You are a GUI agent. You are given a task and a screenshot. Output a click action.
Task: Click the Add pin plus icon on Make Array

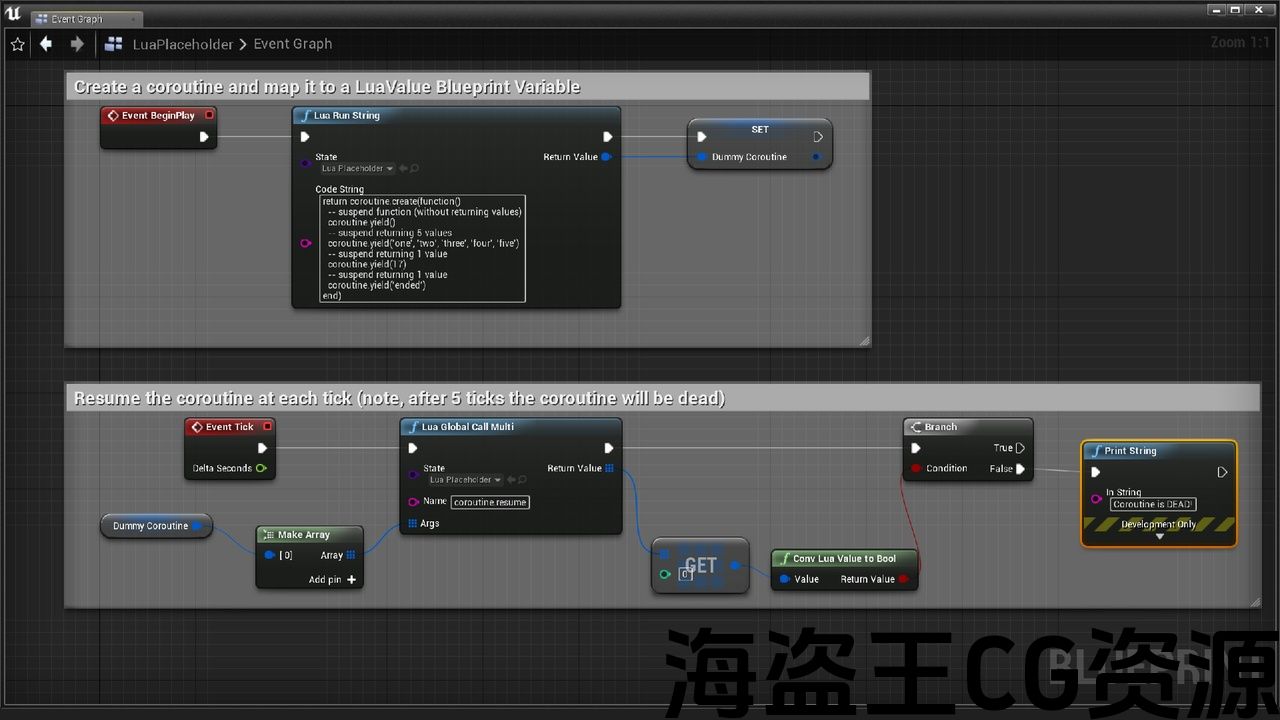[x=351, y=580]
